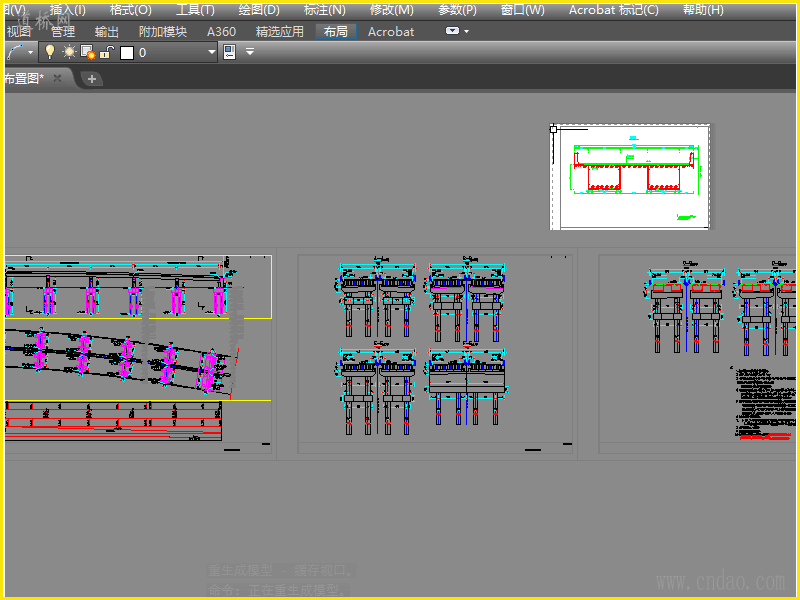Close the 布置图 drawing tab
Viewport: 800px width, 600px height.
tap(58, 78)
